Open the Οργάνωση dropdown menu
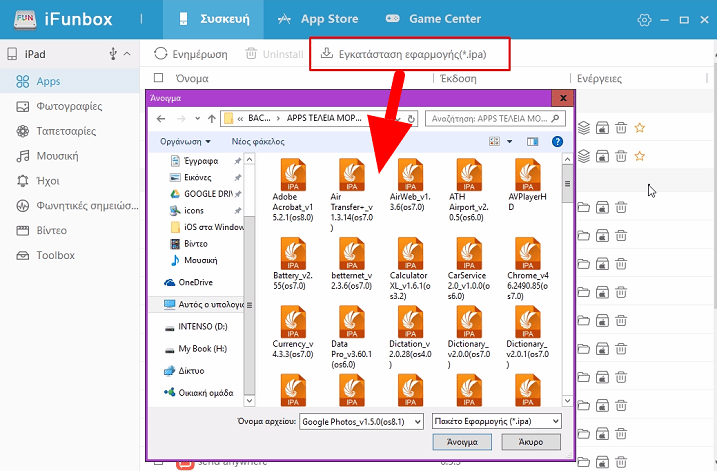The image size is (717, 471). click(185, 142)
